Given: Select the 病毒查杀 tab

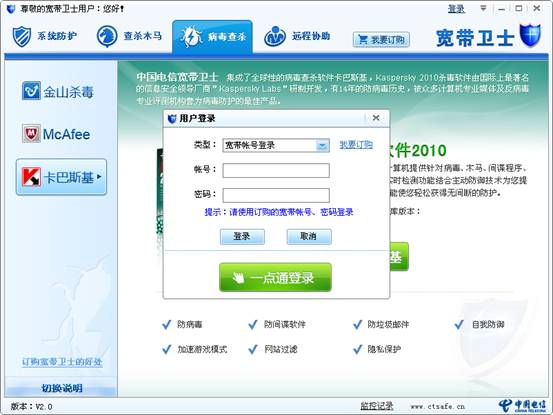Looking at the screenshot, I should point(212,37).
